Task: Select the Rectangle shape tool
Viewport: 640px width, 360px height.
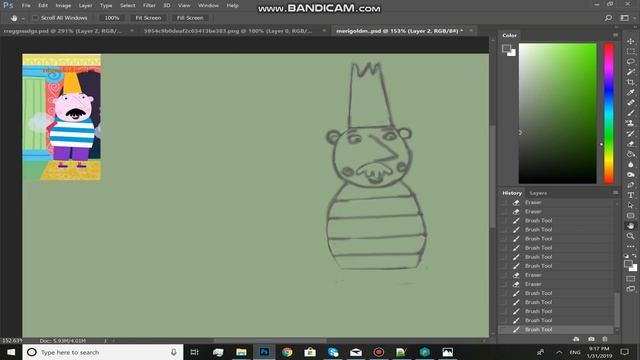Action: click(631, 216)
